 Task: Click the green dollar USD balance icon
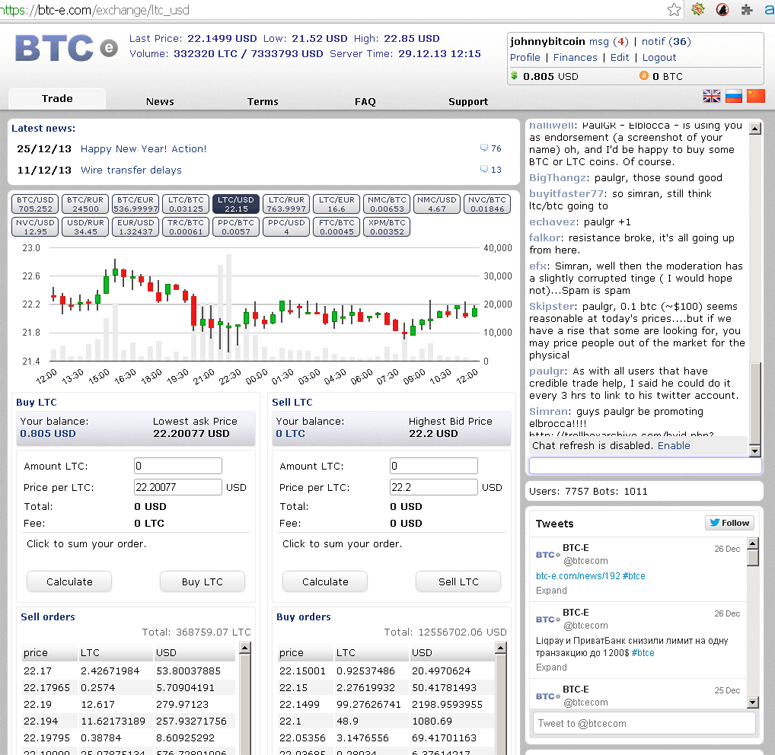[515, 76]
